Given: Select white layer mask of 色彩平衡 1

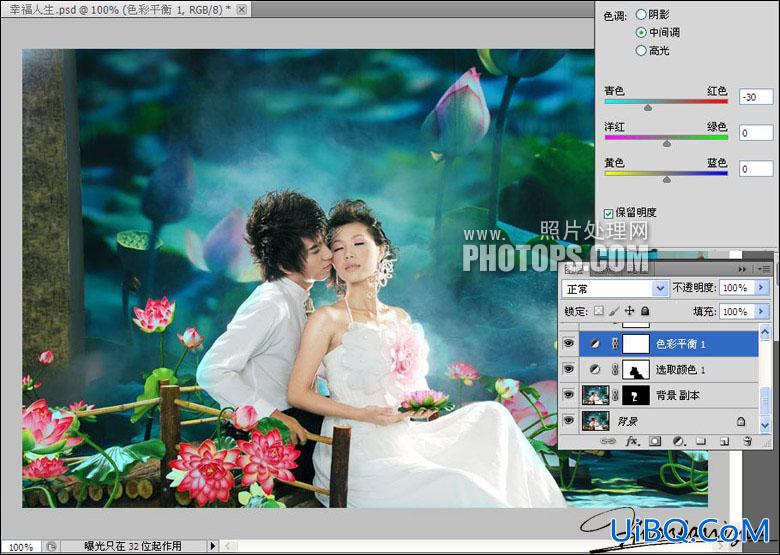Looking at the screenshot, I should [636, 344].
